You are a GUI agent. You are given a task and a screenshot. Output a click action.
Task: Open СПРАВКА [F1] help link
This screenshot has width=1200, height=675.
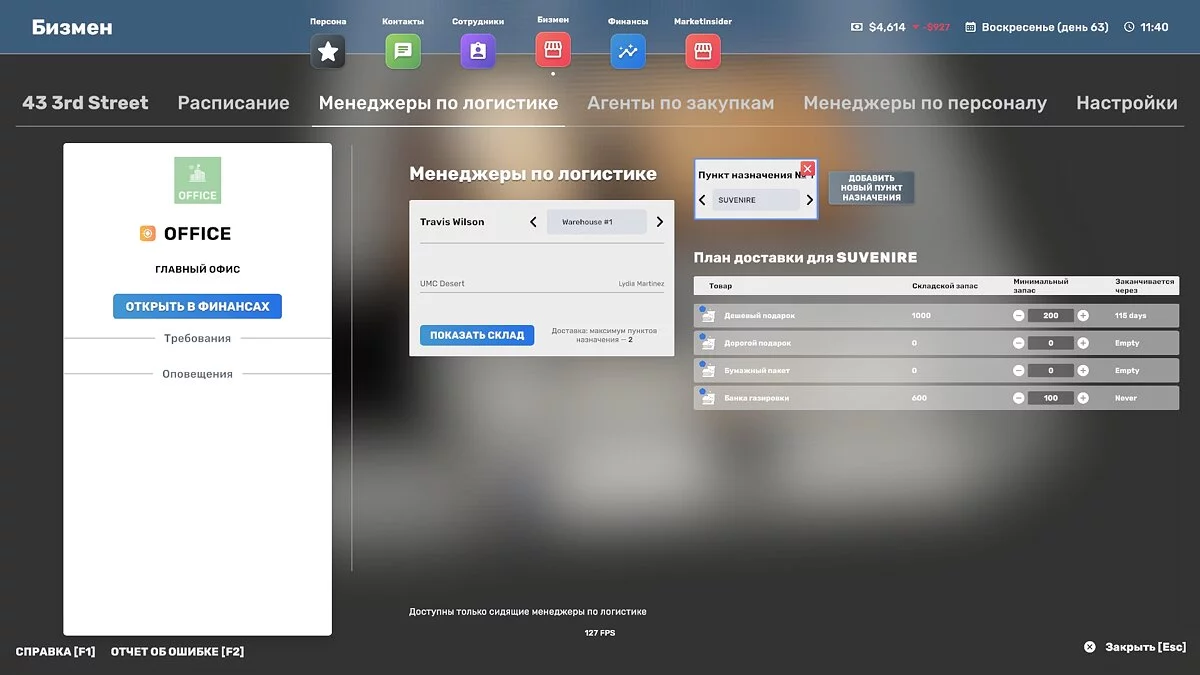tap(56, 651)
